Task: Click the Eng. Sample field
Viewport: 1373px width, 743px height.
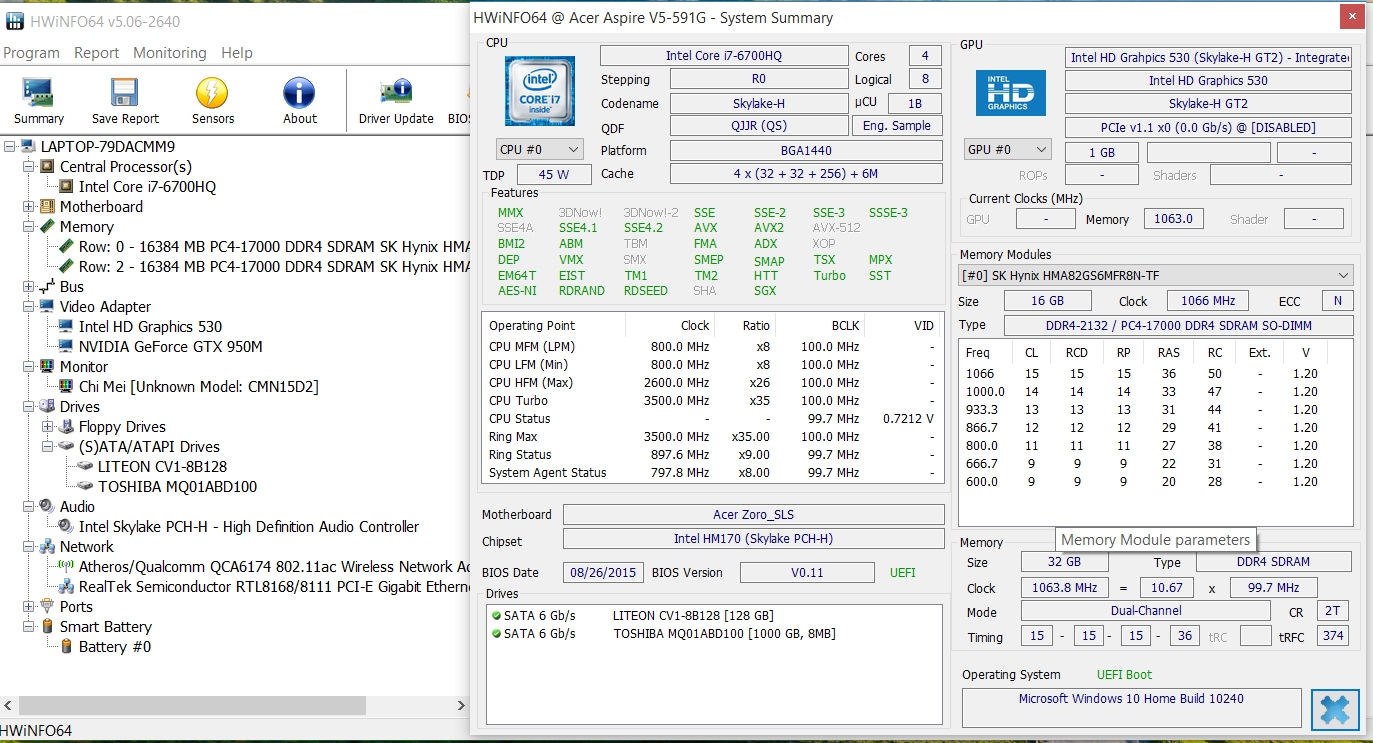Action: [897, 126]
